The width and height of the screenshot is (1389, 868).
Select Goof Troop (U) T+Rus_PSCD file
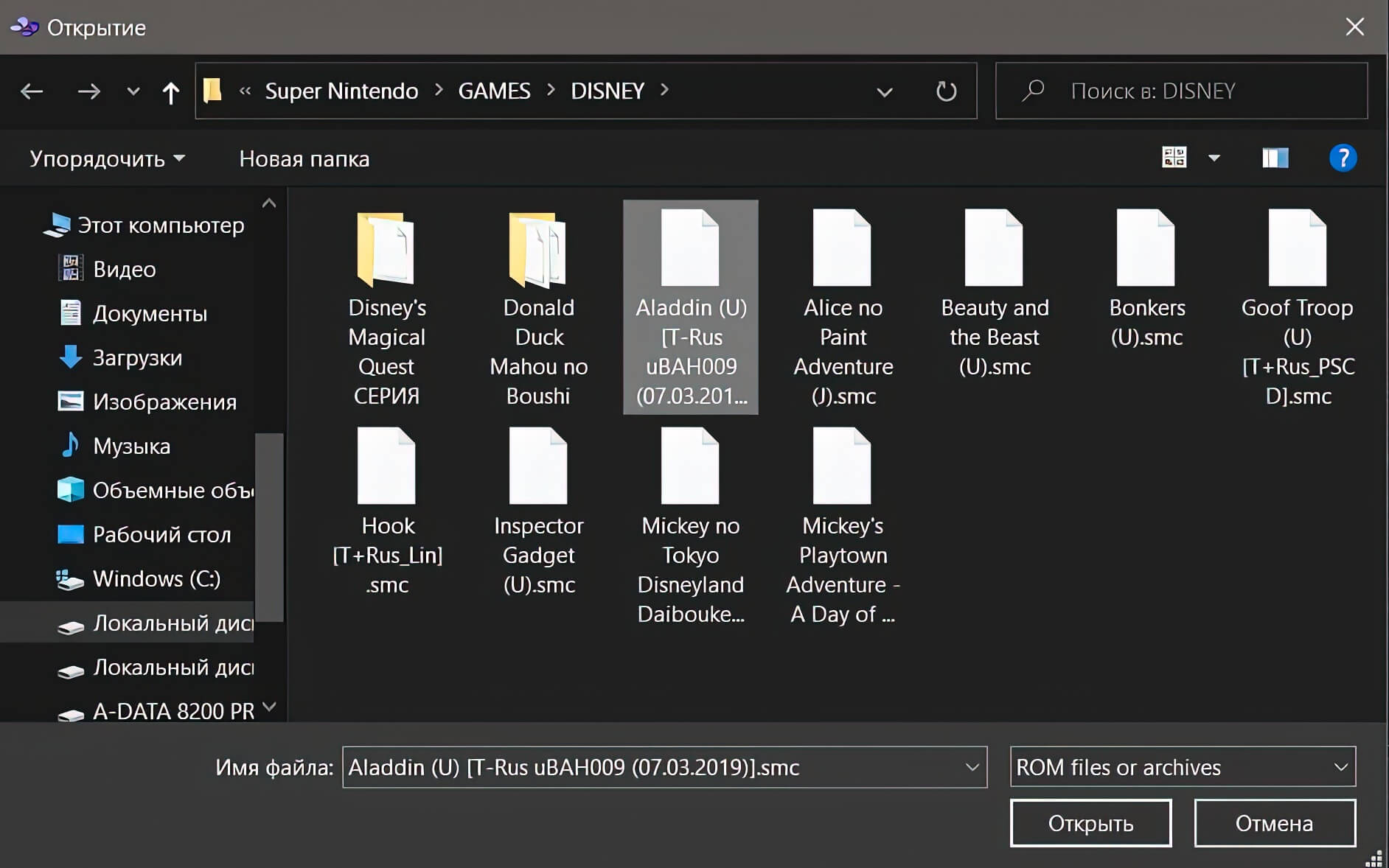(x=1298, y=307)
